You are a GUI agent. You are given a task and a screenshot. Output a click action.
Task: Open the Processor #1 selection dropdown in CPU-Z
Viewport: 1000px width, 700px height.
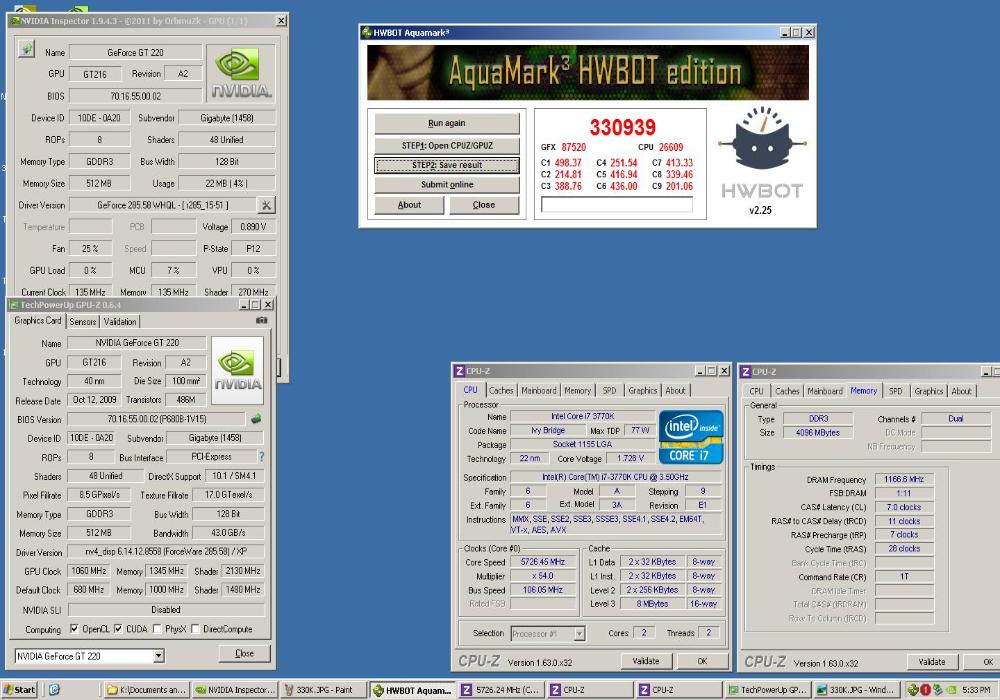pyautogui.click(x=579, y=633)
